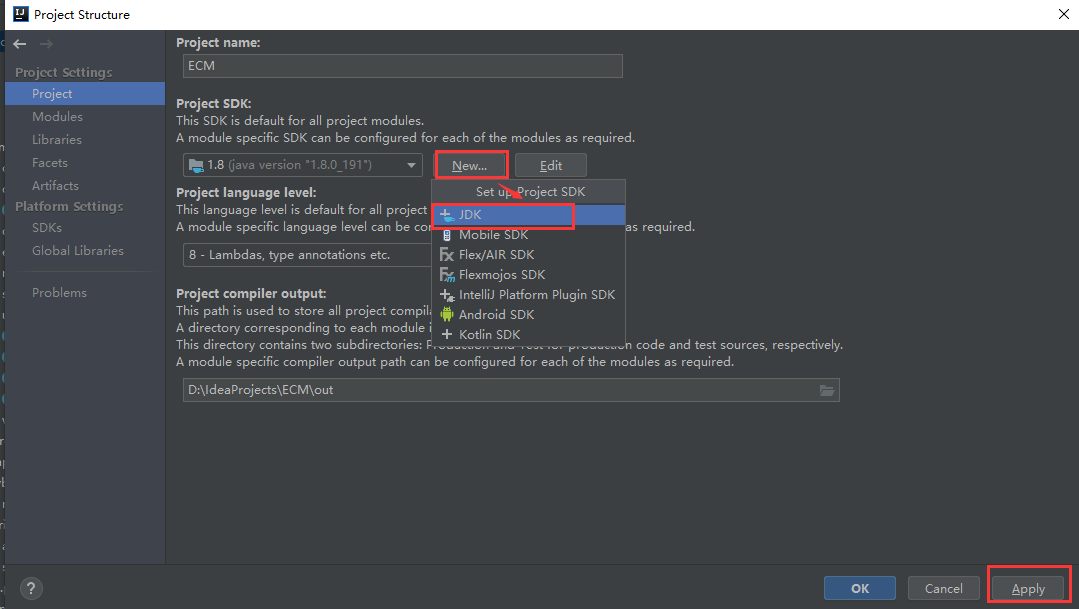Click the Cancel button
The width and height of the screenshot is (1079, 609).
(943, 588)
